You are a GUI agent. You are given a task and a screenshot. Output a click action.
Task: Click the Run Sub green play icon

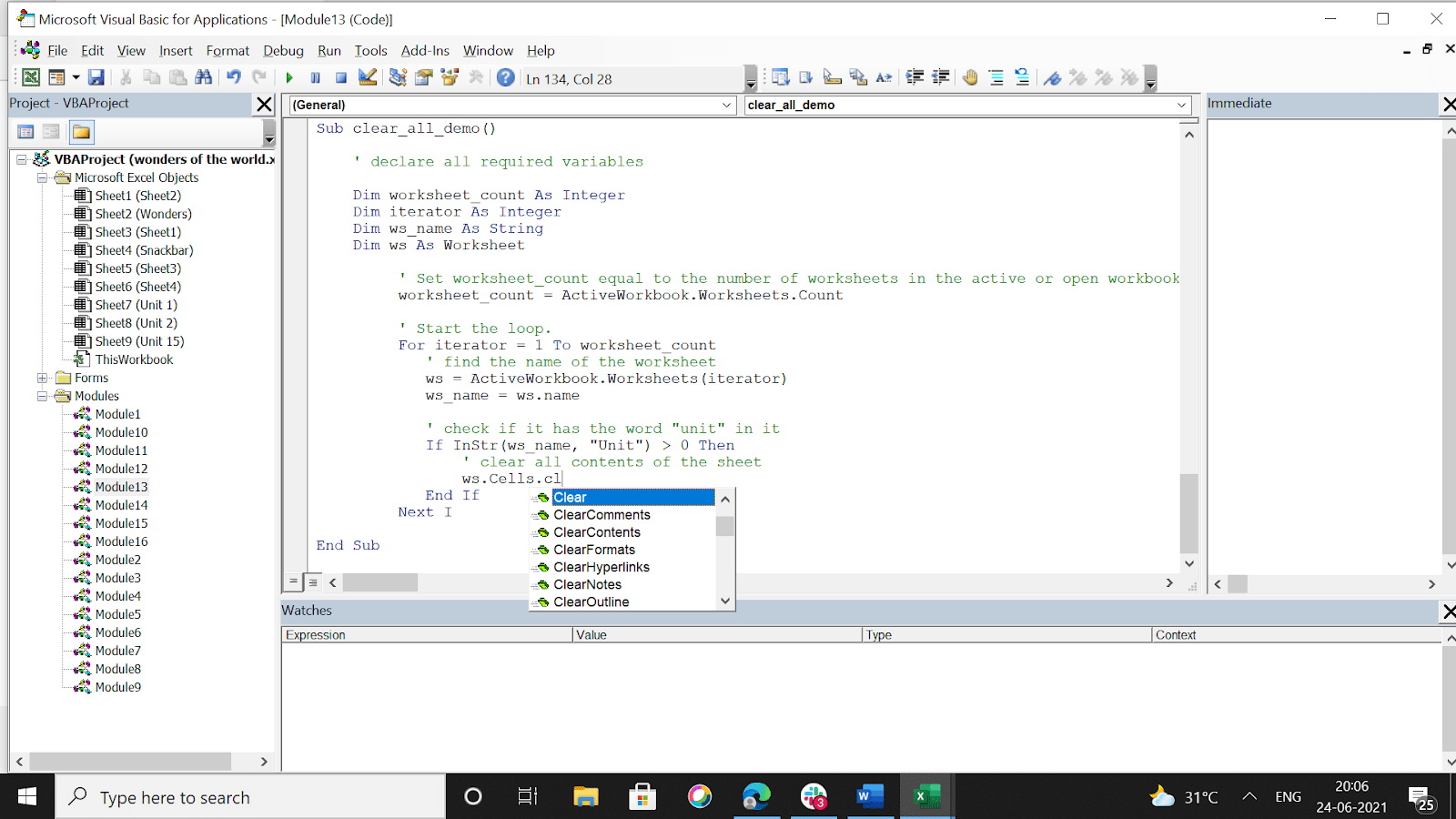tap(289, 78)
